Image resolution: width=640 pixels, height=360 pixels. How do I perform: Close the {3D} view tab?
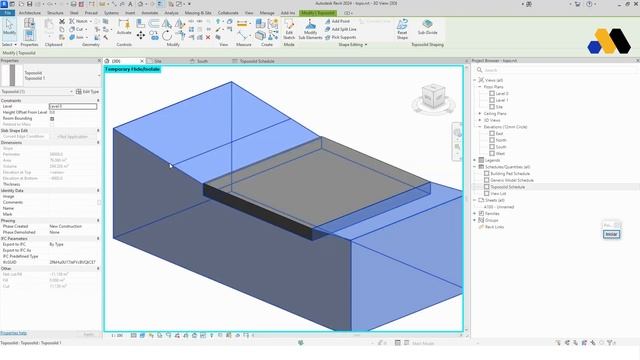coord(142,61)
